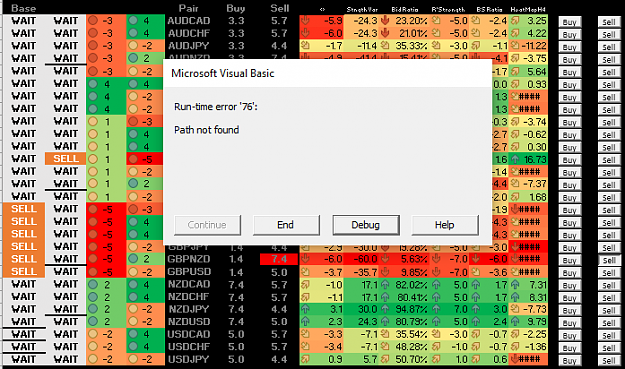Click the dialog's 'Path not found' message text
This screenshot has width=625, height=369.
pyautogui.click(x=206, y=130)
